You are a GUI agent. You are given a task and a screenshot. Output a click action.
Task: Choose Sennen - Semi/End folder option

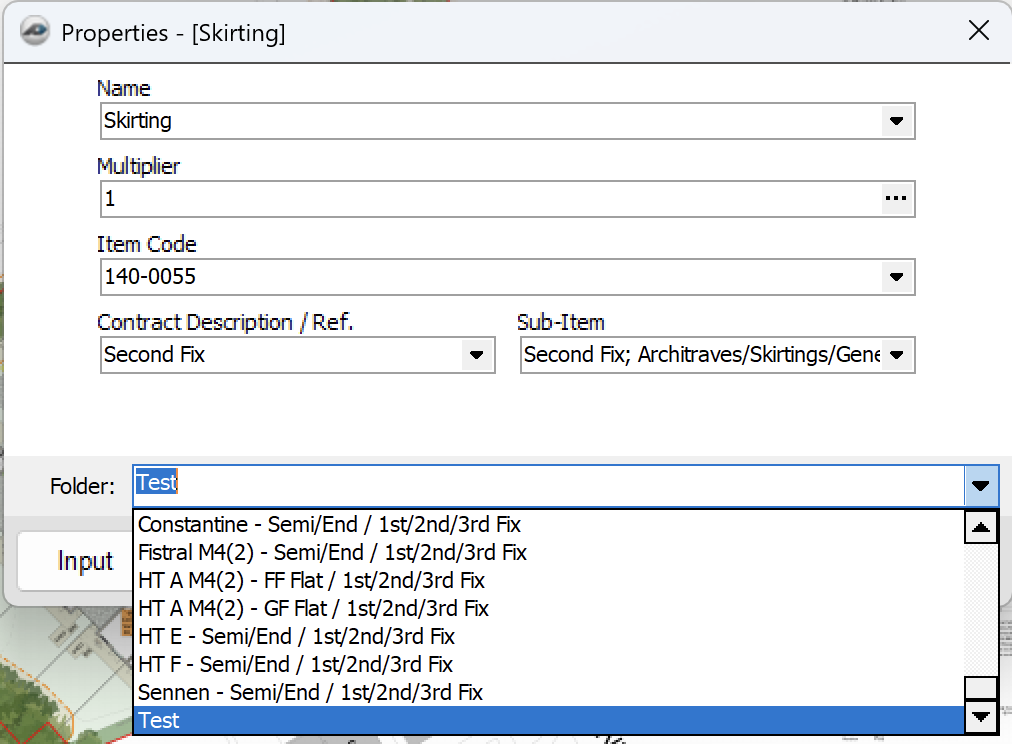click(x=310, y=692)
